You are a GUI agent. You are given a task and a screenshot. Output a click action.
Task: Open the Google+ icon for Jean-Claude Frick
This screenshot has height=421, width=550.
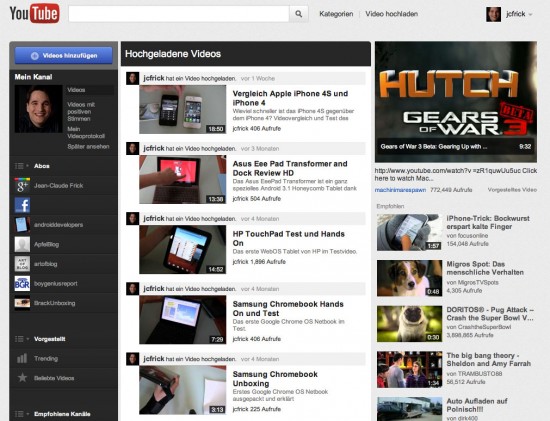tap(22, 186)
